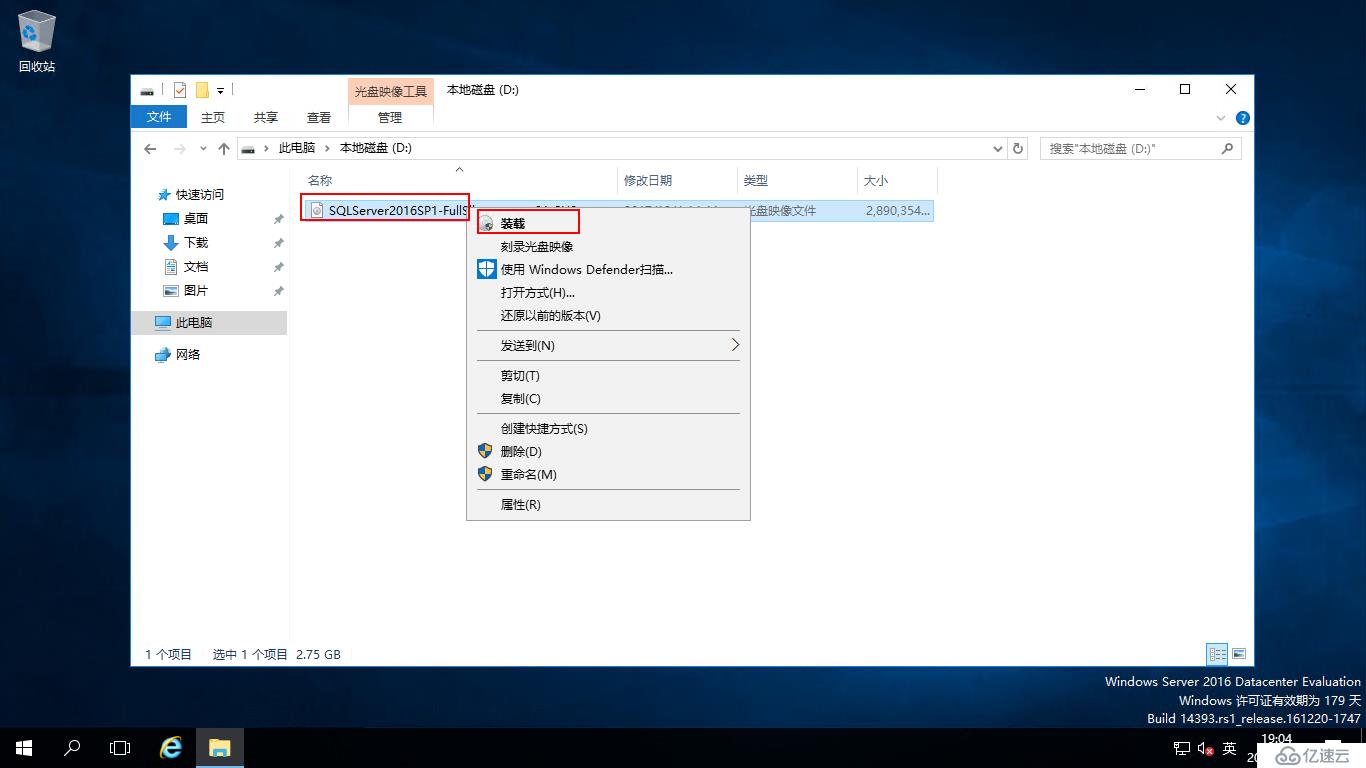Choose 删除(D) in the context menu
Viewport: 1366px width, 768px height.
coord(608,452)
